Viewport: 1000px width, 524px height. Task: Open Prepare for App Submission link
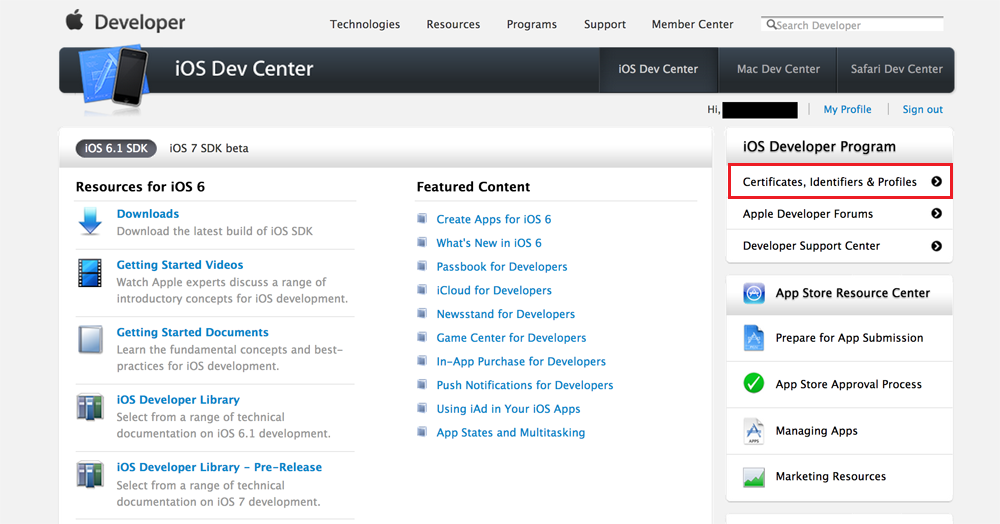[x=849, y=338]
